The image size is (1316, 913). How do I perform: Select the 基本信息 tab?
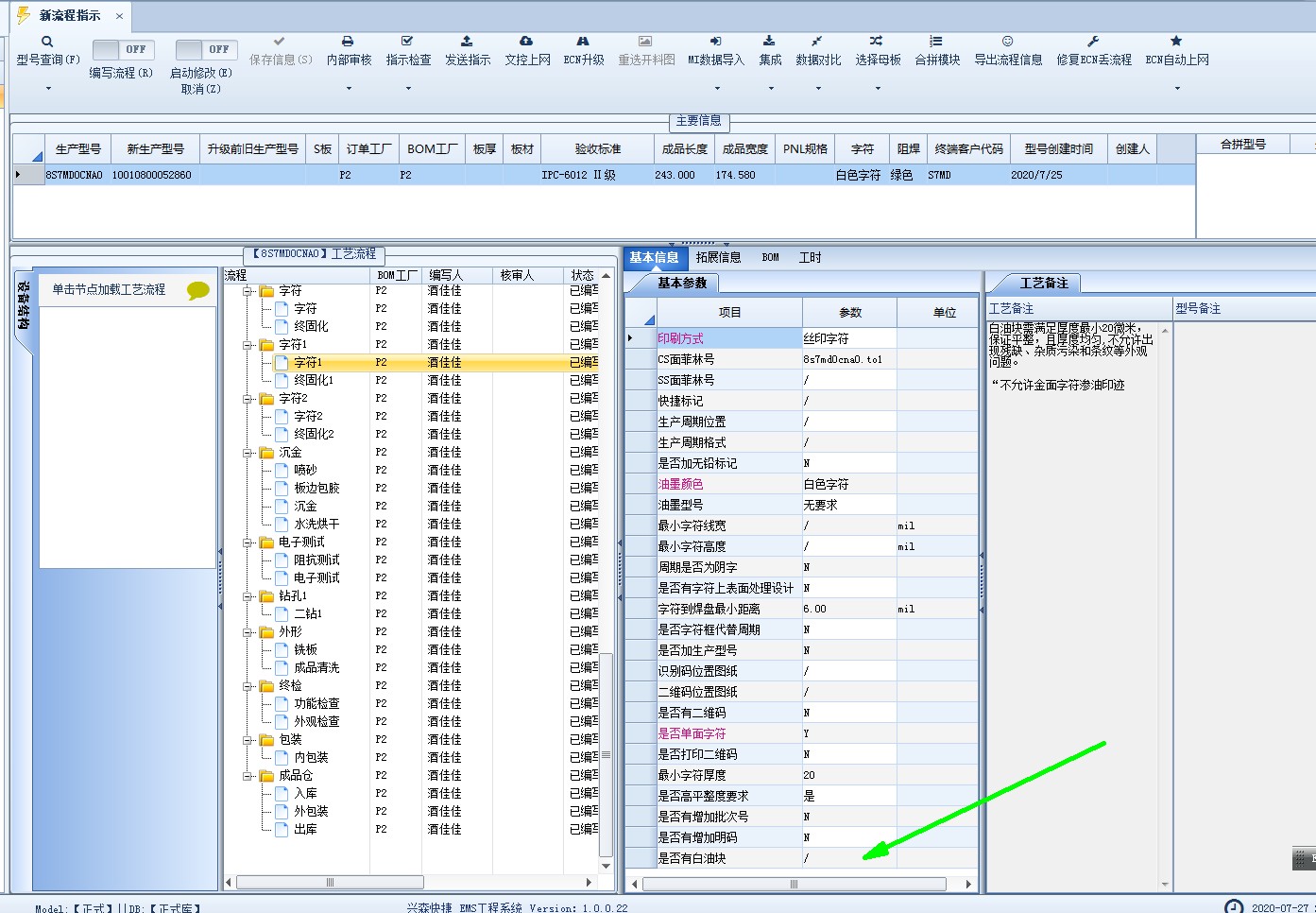654,257
